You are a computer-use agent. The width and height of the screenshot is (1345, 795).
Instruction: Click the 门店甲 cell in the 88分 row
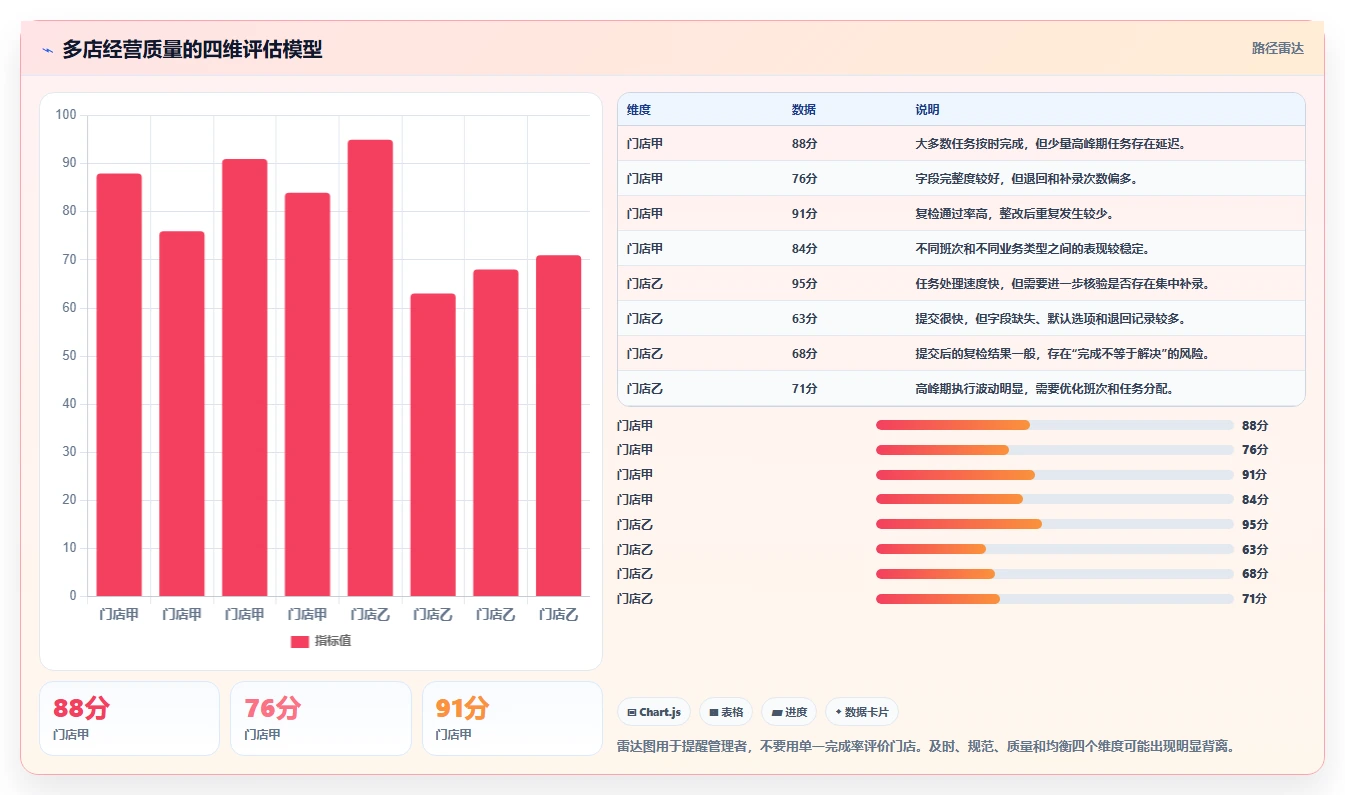(645, 144)
